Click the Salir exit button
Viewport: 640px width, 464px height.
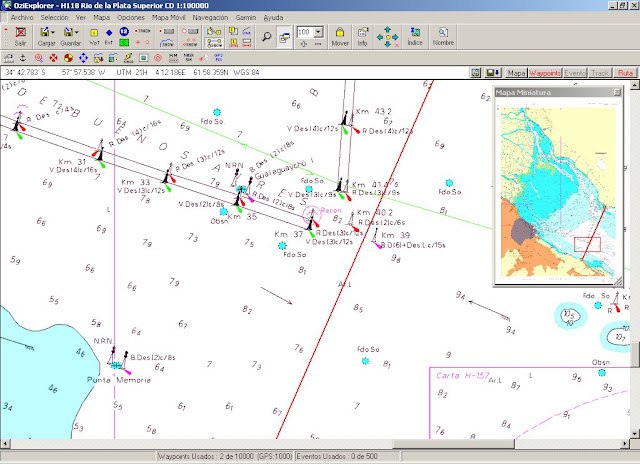20,36
